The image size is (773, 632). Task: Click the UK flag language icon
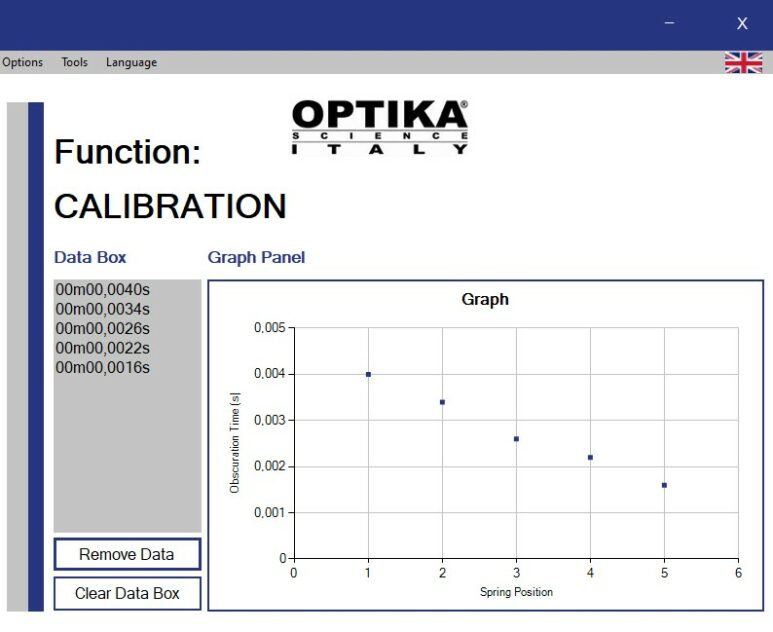(743, 62)
